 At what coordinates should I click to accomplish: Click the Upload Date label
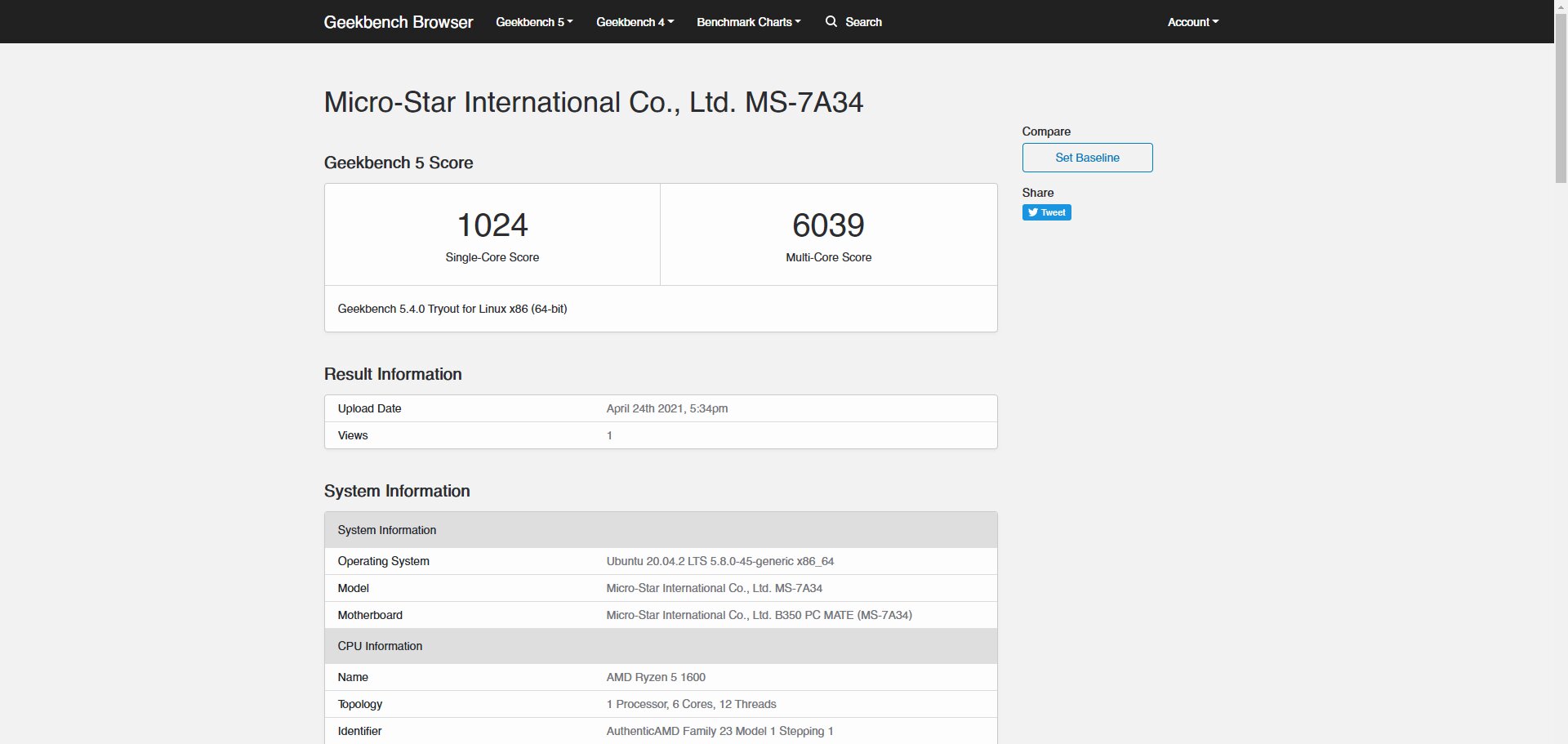click(x=369, y=408)
